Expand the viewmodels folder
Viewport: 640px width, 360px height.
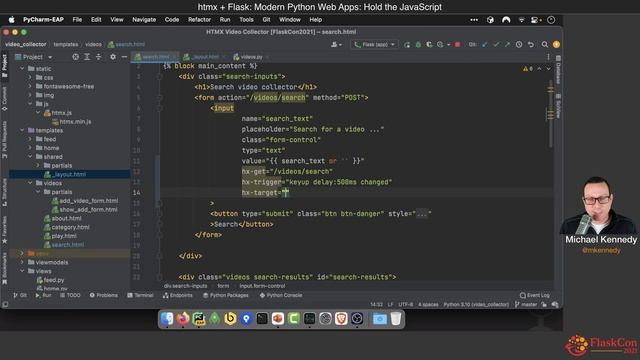22,262
